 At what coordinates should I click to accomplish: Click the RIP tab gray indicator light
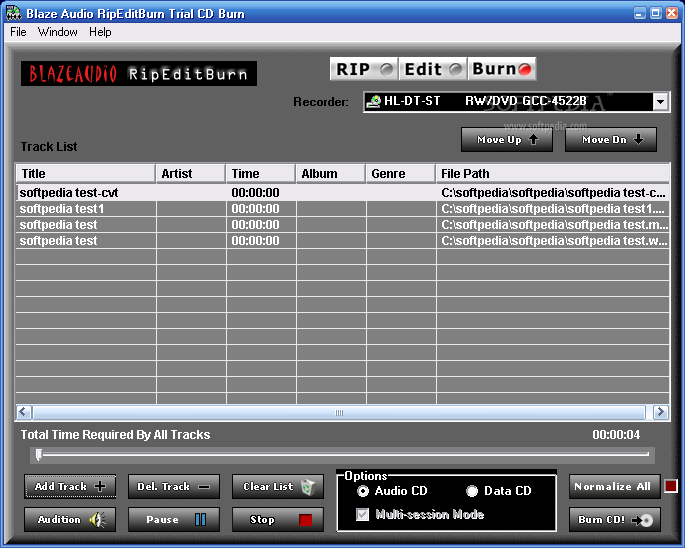pyautogui.click(x=386, y=69)
